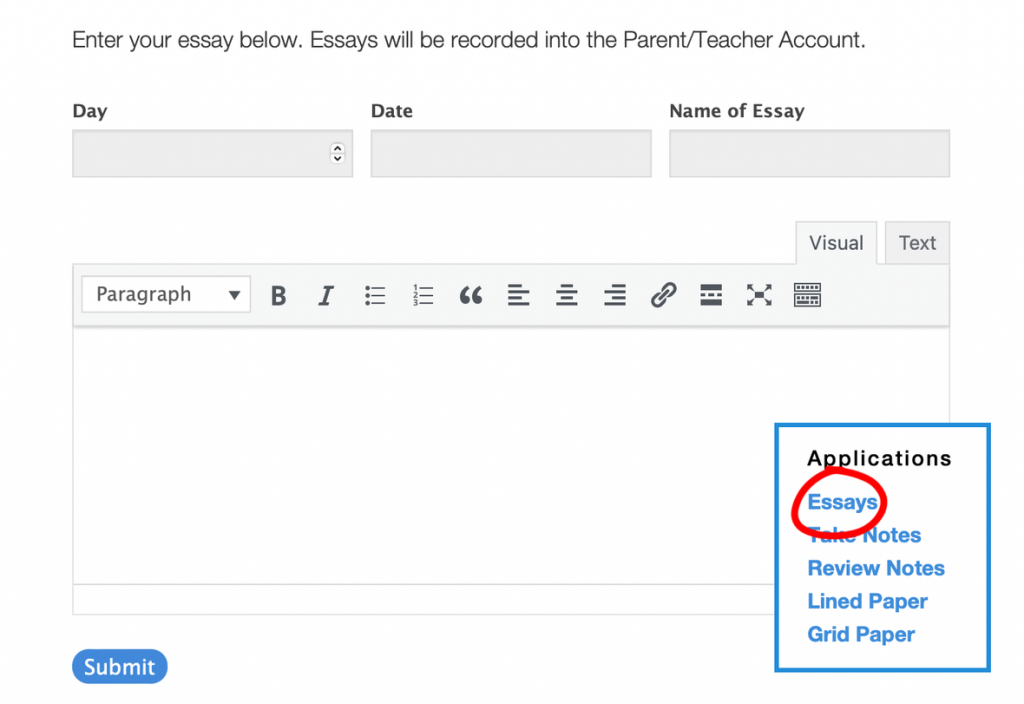Insert a hyperlink

pyautogui.click(x=663, y=295)
